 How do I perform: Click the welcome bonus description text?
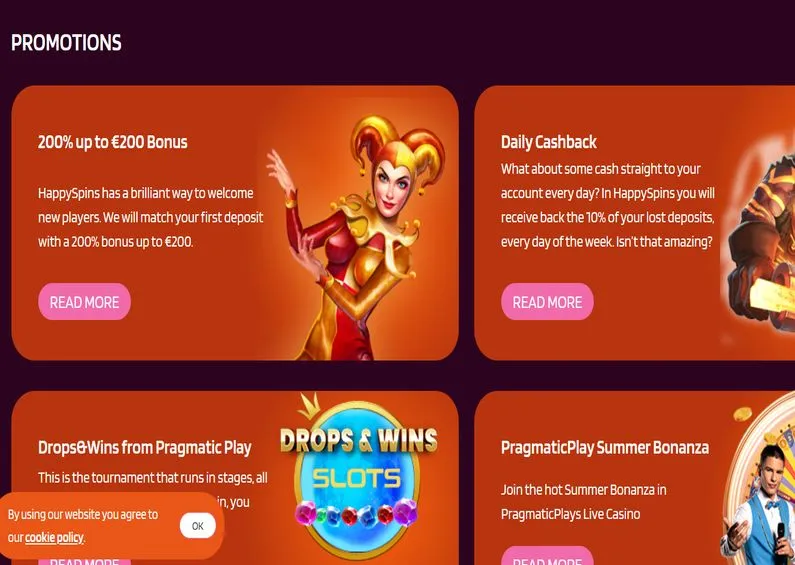click(151, 217)
